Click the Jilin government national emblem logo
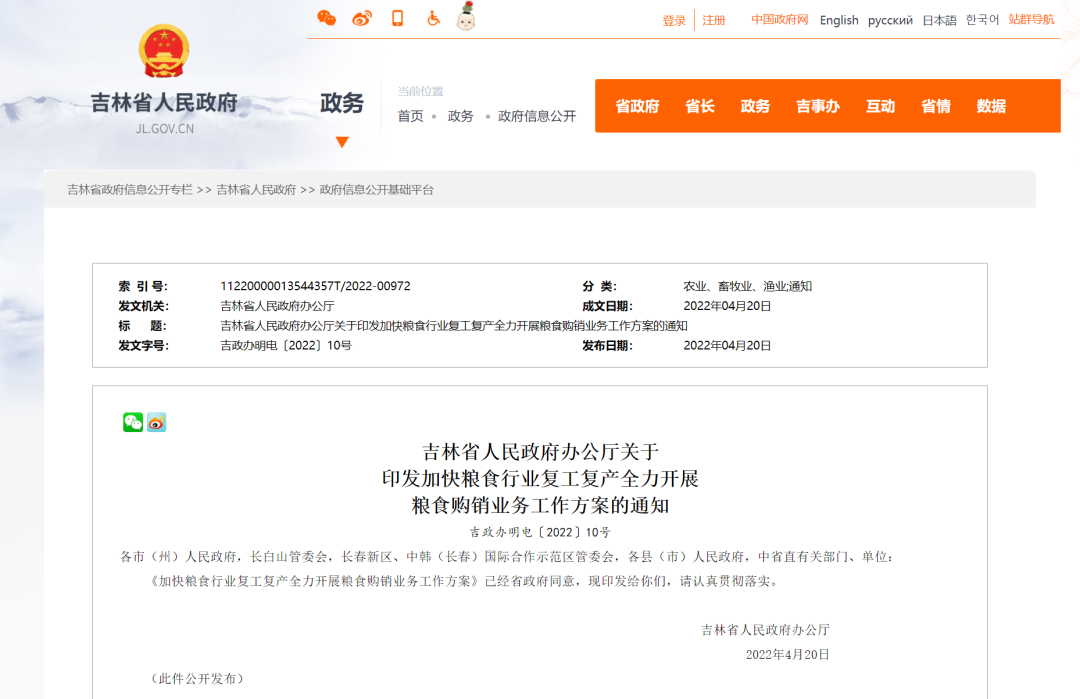Image resolution: width=1080 pixels, height=699 pixels. point(164,52)
